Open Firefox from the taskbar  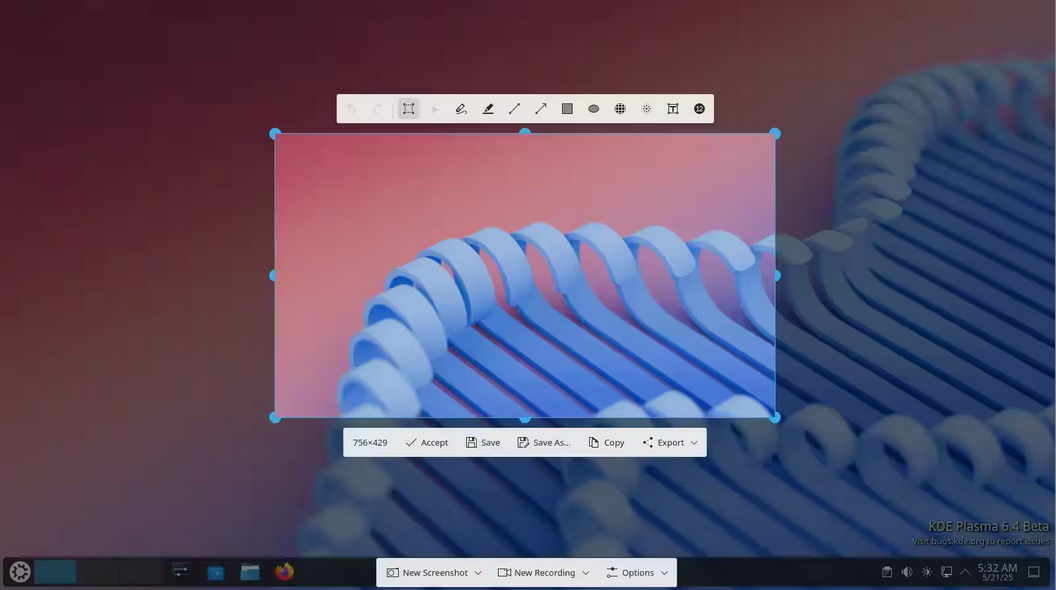click(285, 572)
